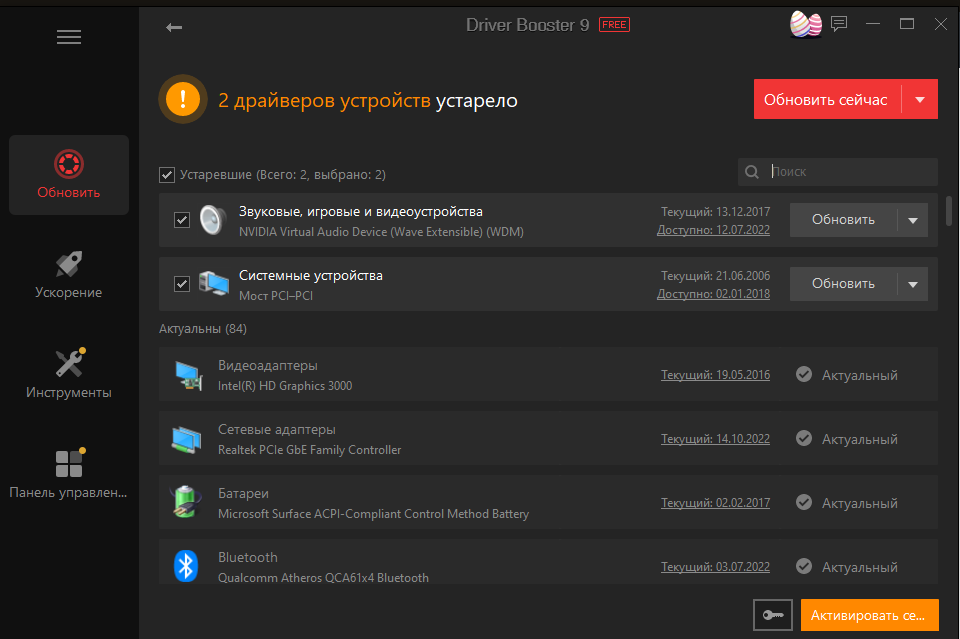Click the red Обновить сейчас button
960x639 pixels.
pos(827,99)
